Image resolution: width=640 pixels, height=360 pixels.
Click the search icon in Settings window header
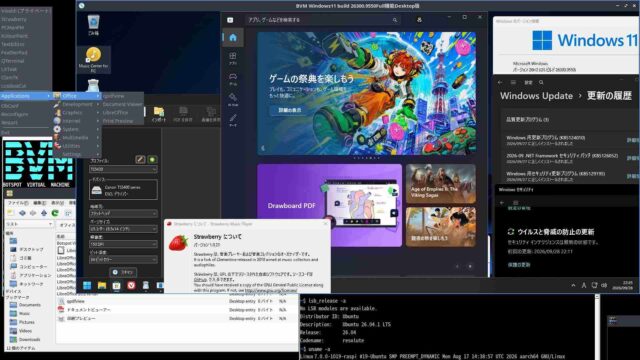[541, 82]
